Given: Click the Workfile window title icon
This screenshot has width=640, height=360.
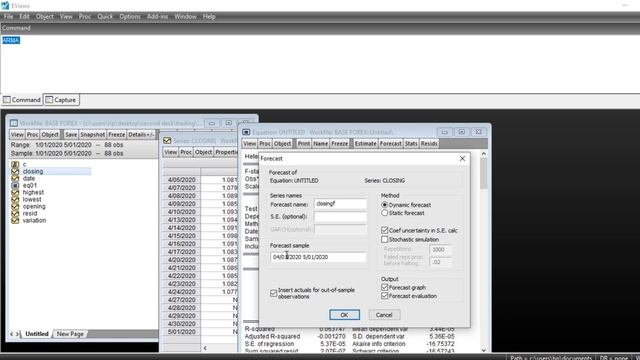Looking at the screenshot, I should coord(14,123).
